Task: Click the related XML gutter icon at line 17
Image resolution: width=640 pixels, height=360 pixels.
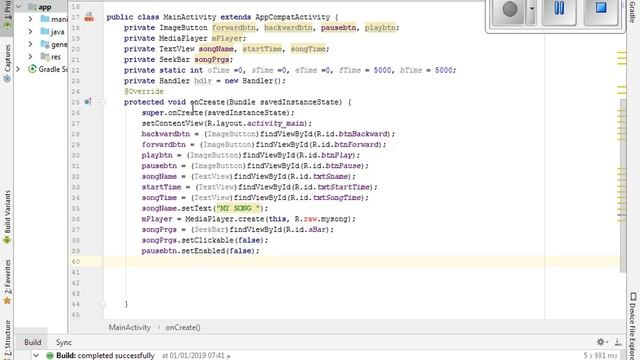Action: (x=89, y=17)
